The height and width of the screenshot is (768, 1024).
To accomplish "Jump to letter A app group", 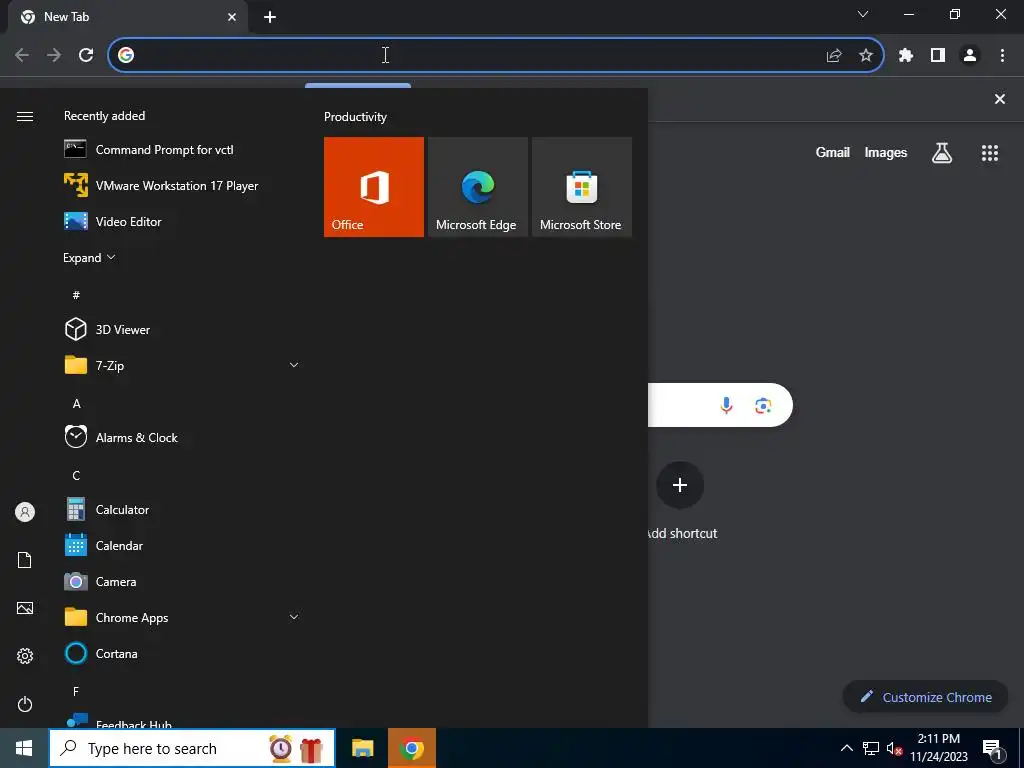I will click(76, 404).
